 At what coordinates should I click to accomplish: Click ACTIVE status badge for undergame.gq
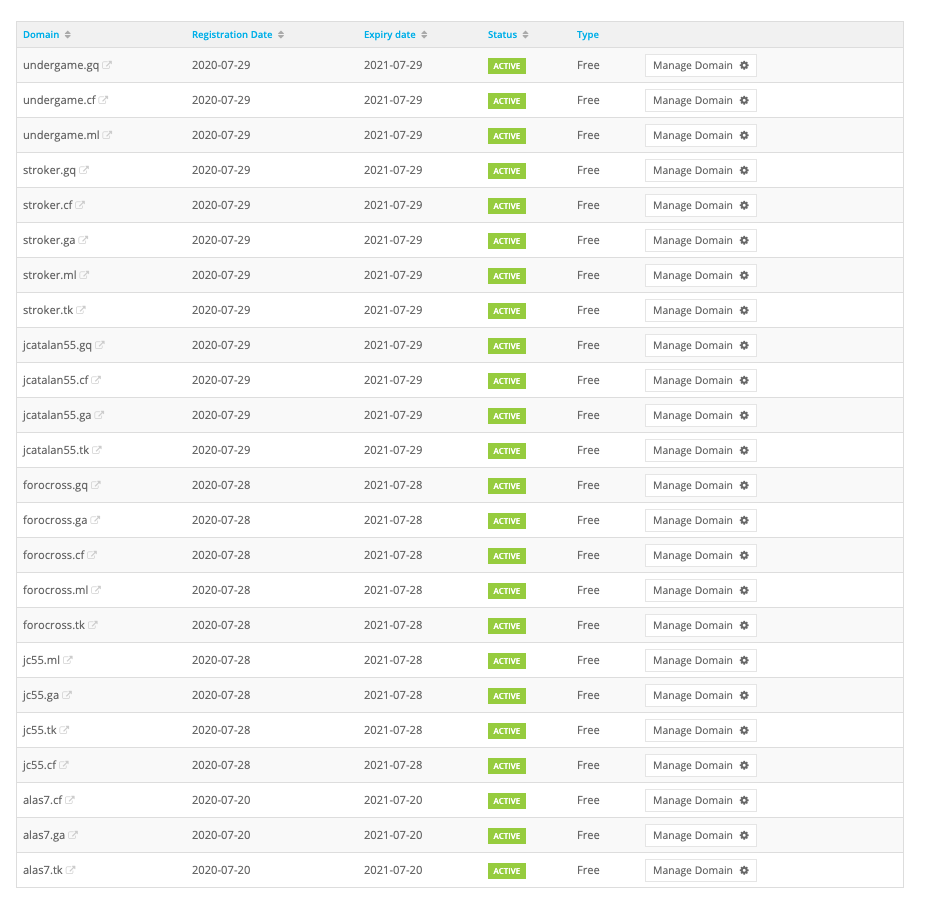click(507, 66)
